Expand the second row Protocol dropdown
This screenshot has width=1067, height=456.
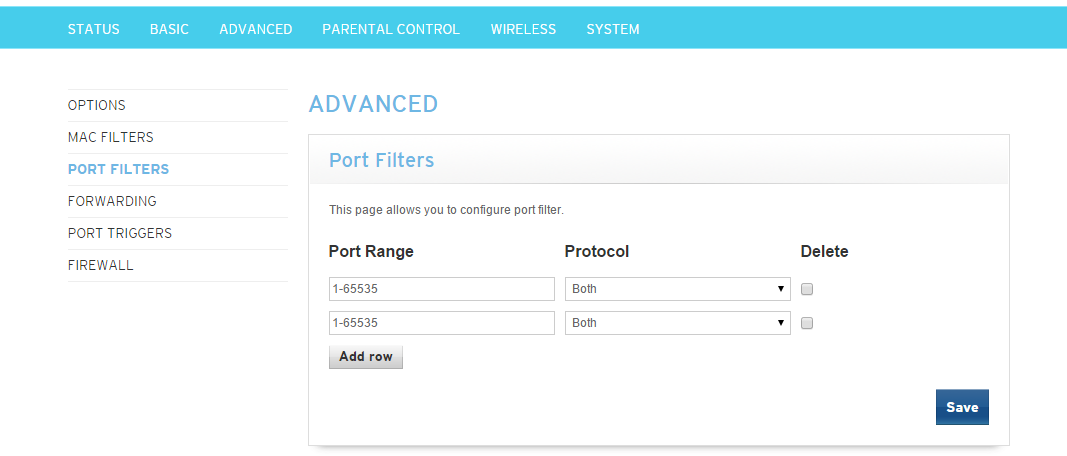(x=677, y=323)
